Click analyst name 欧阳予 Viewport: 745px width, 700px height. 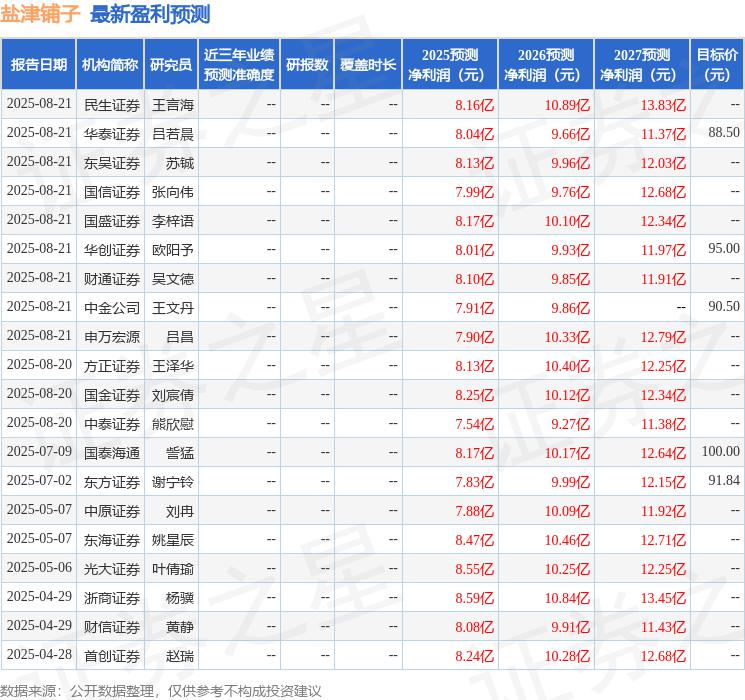(x=172, y=250)
